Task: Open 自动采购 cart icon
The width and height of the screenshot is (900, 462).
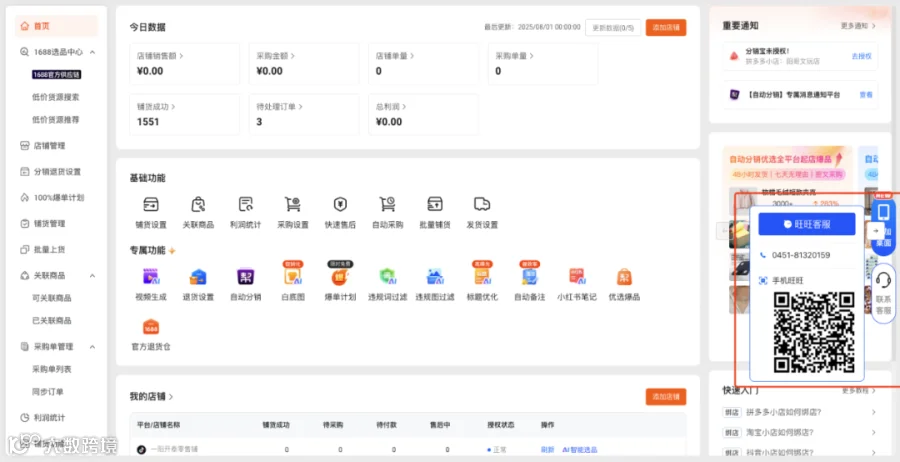Action: click(x=387, y=204)
